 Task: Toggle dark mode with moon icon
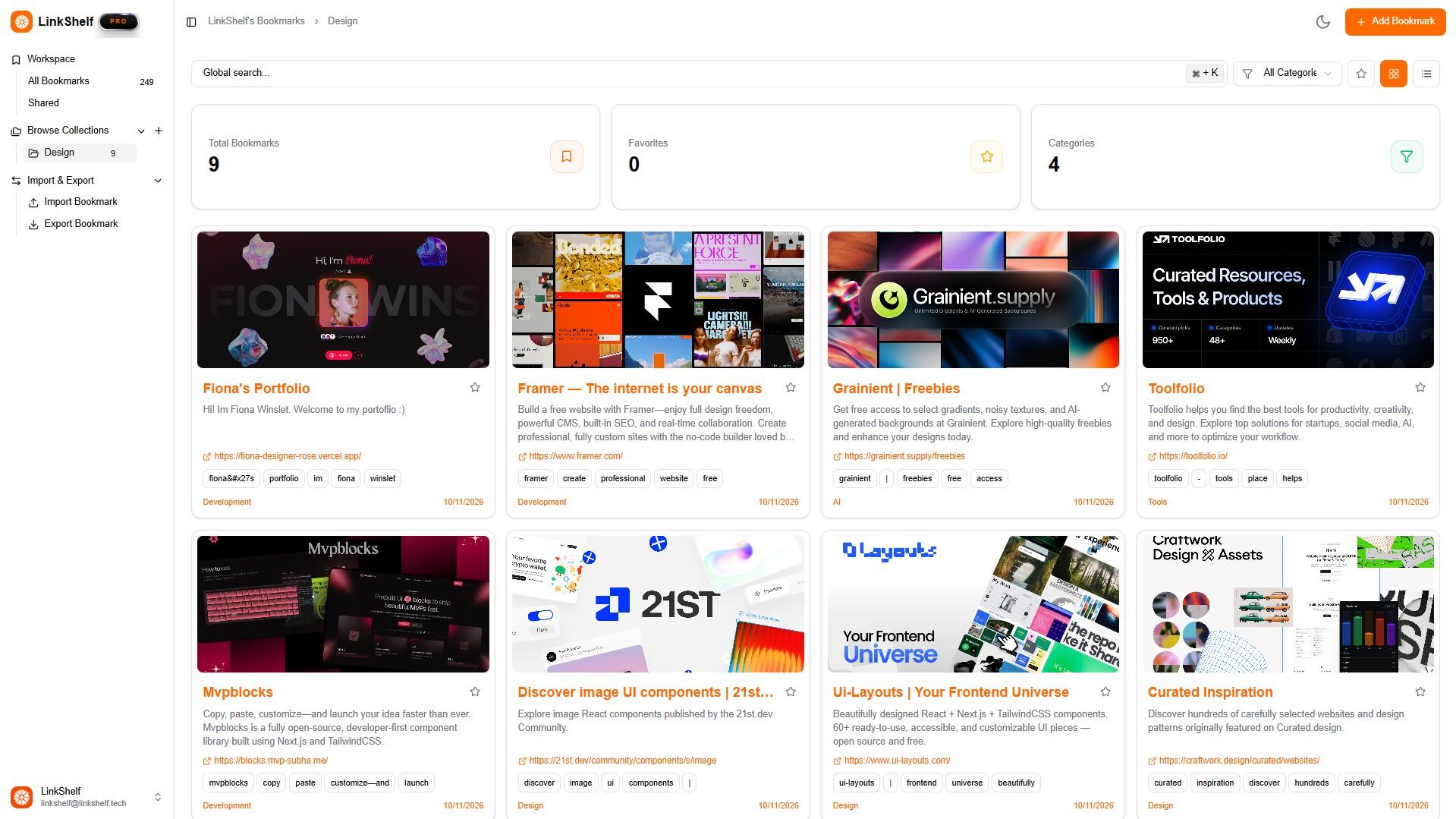pos(1323,21)
